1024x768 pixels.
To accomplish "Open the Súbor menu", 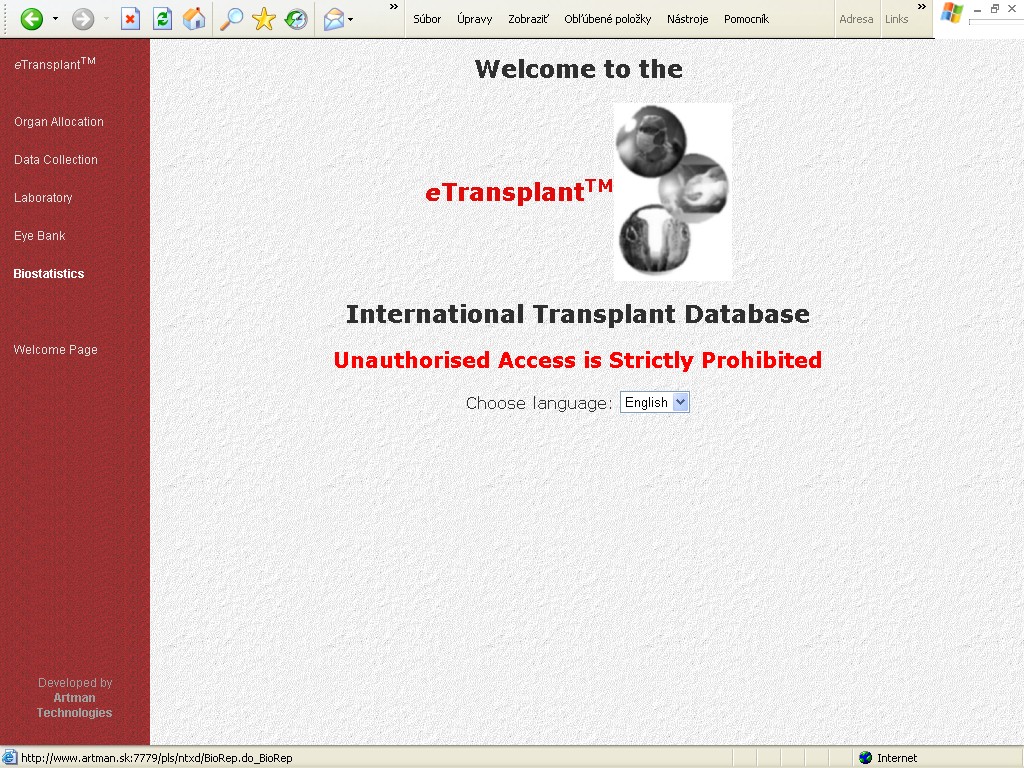I will click(427, 19).
